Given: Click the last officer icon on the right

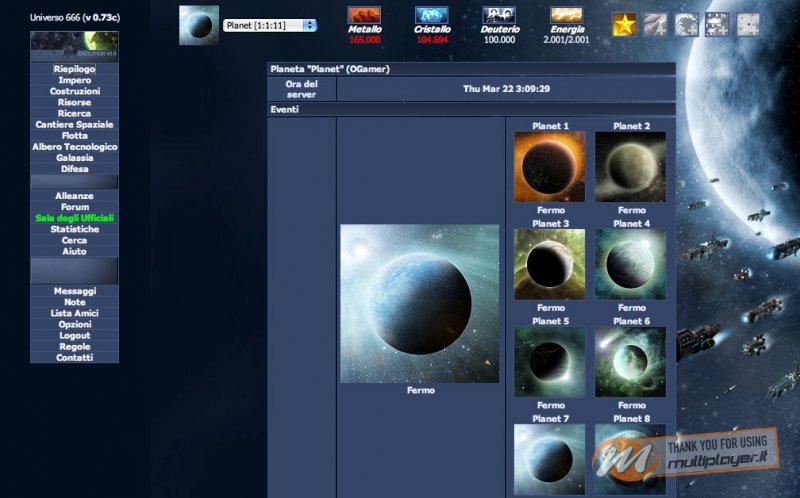Looking at the screenshot, I should pos(748,24).
